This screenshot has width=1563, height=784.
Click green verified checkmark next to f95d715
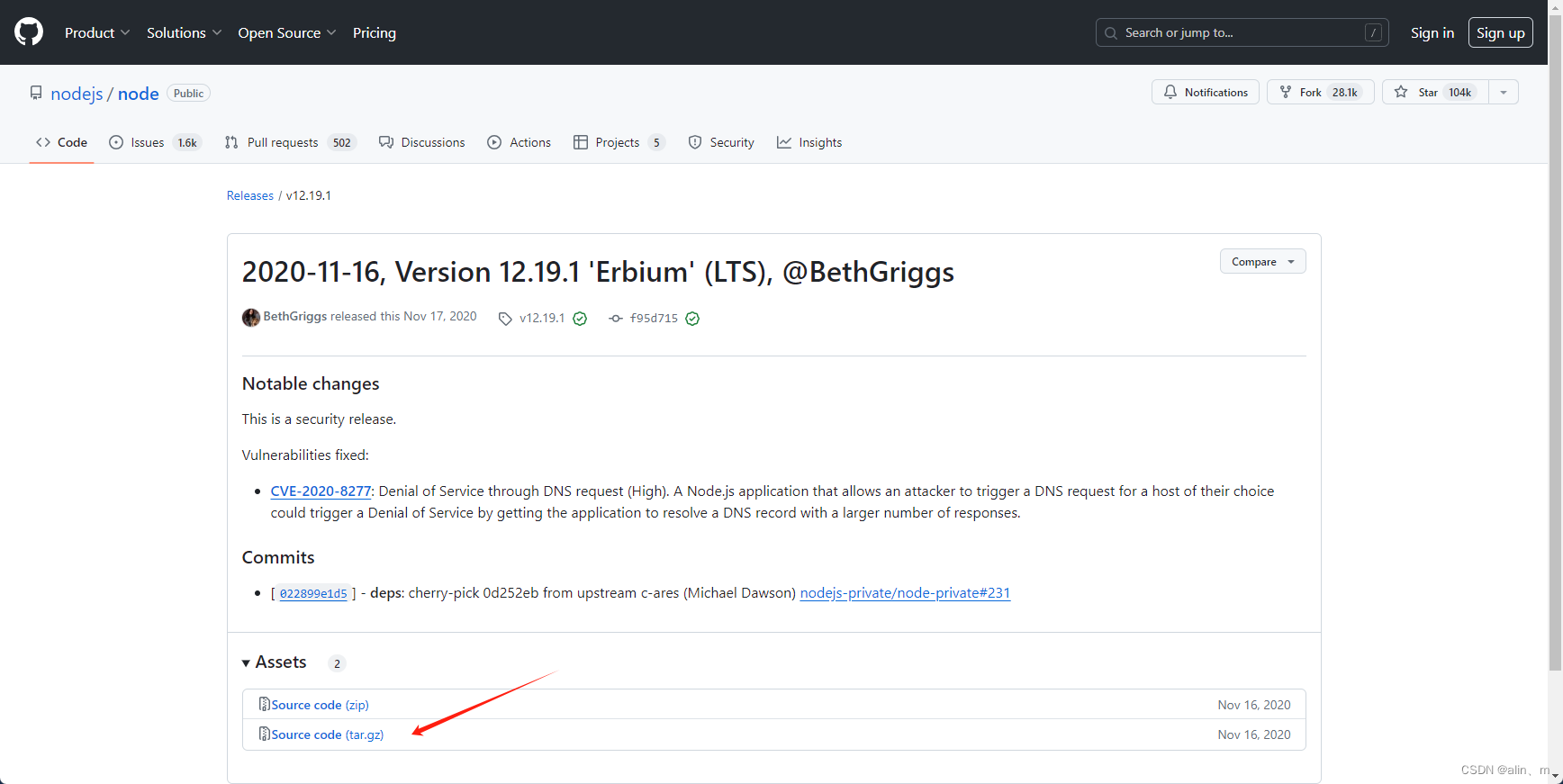(692, 319)
